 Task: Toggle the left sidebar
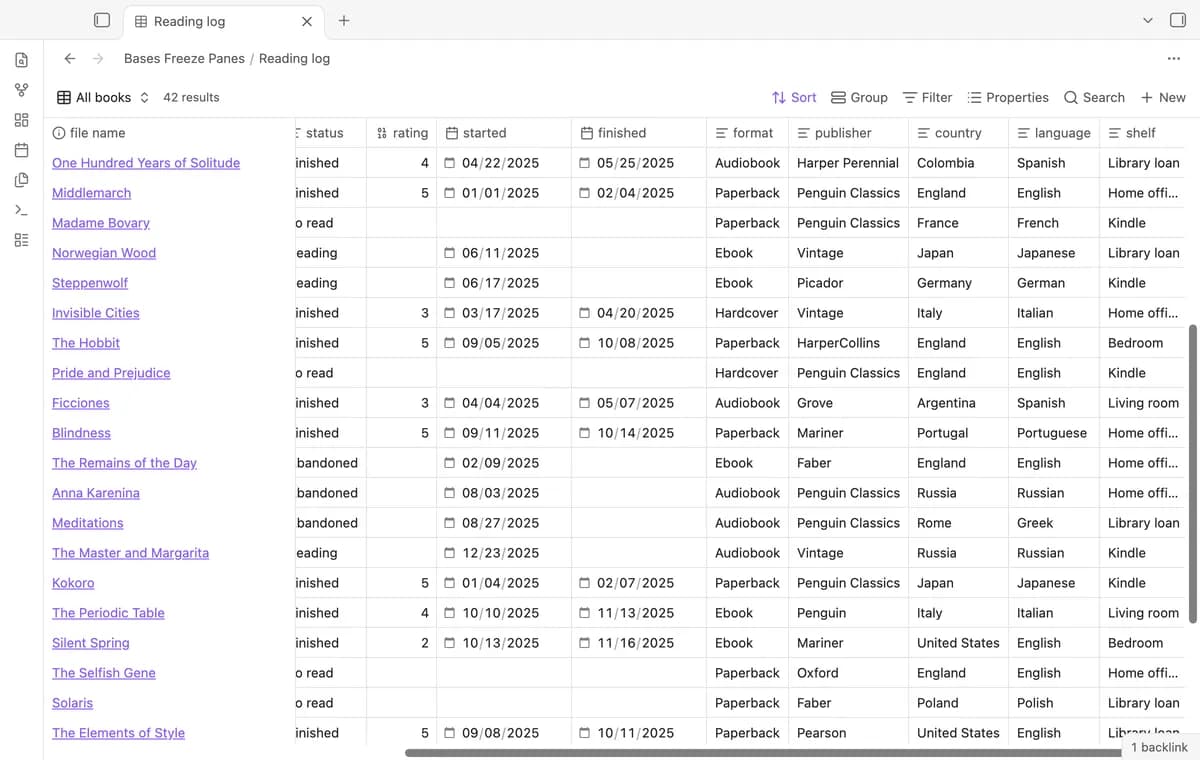tap(101, 20)
